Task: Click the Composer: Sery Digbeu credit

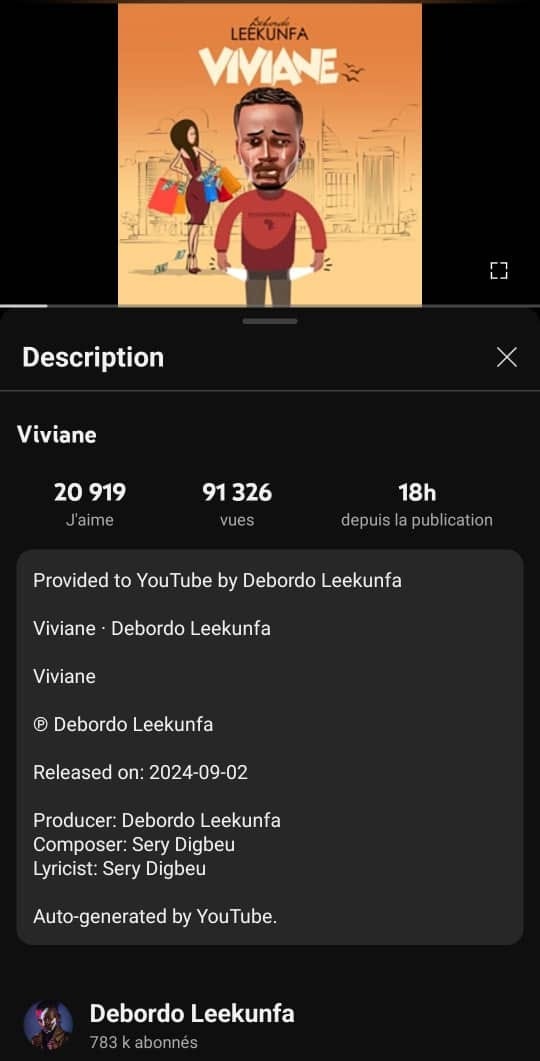Action: click(x=134, y=844)
